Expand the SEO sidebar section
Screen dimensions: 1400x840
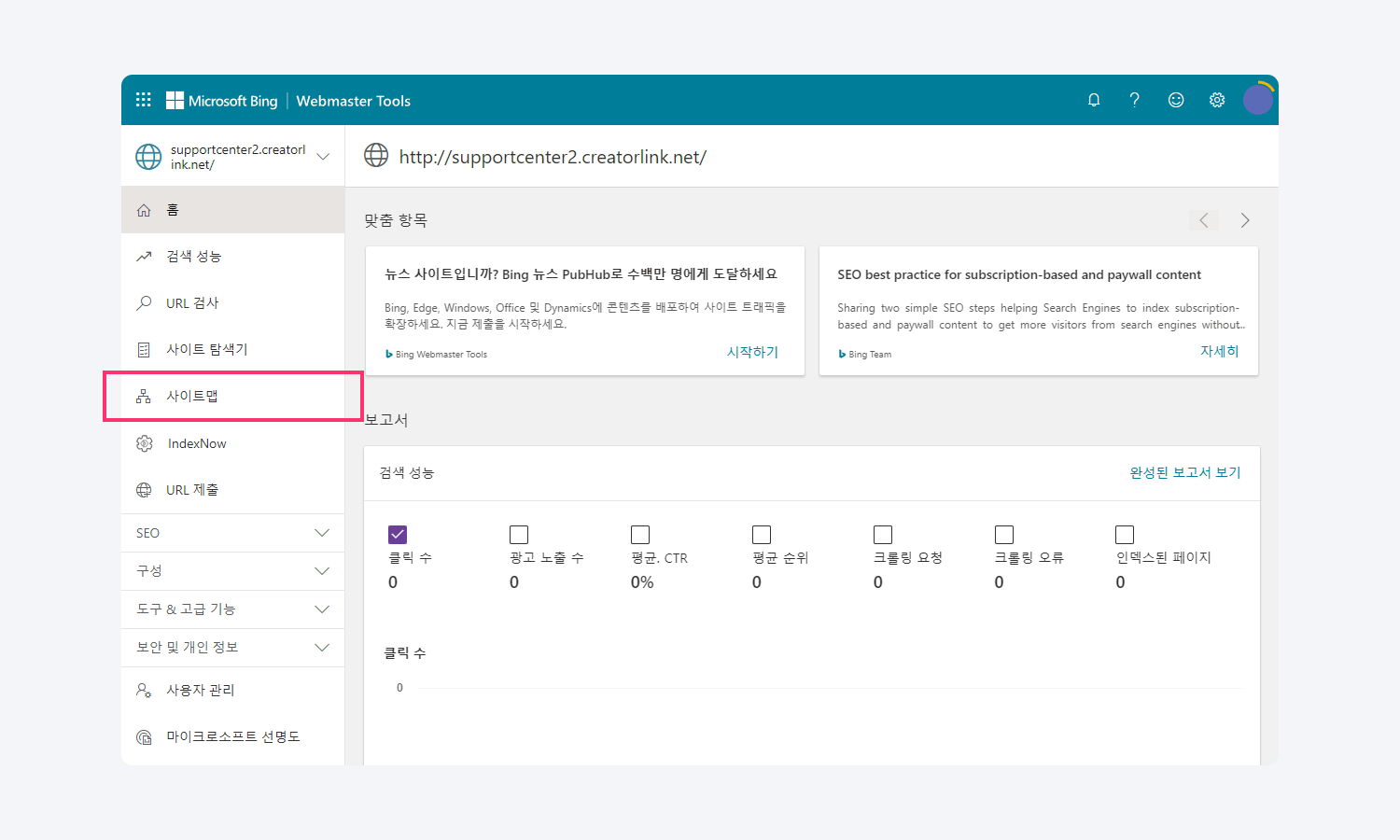(x=232, y=533)
